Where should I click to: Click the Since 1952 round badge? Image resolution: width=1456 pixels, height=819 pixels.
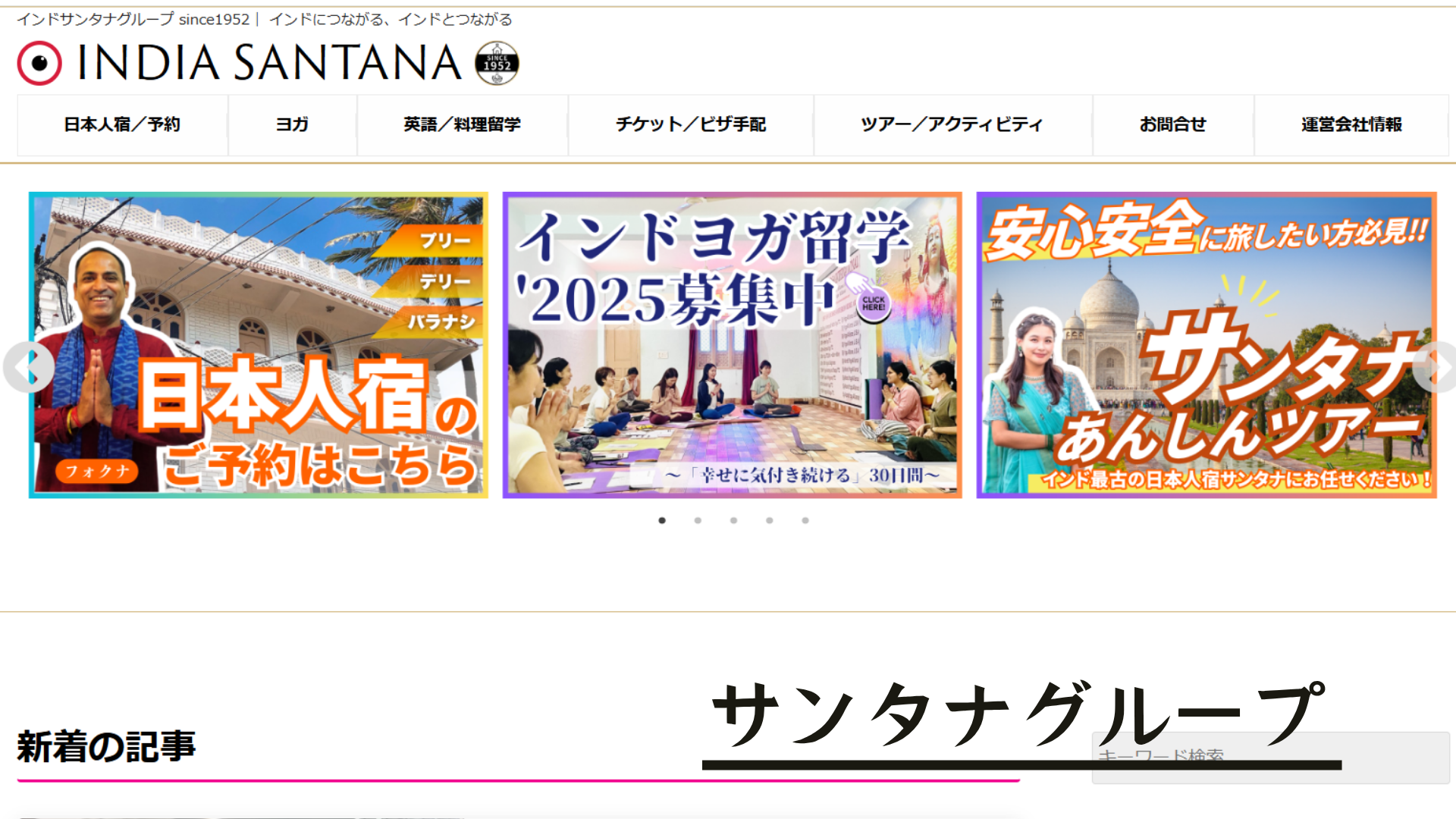(x=497, y=63)
